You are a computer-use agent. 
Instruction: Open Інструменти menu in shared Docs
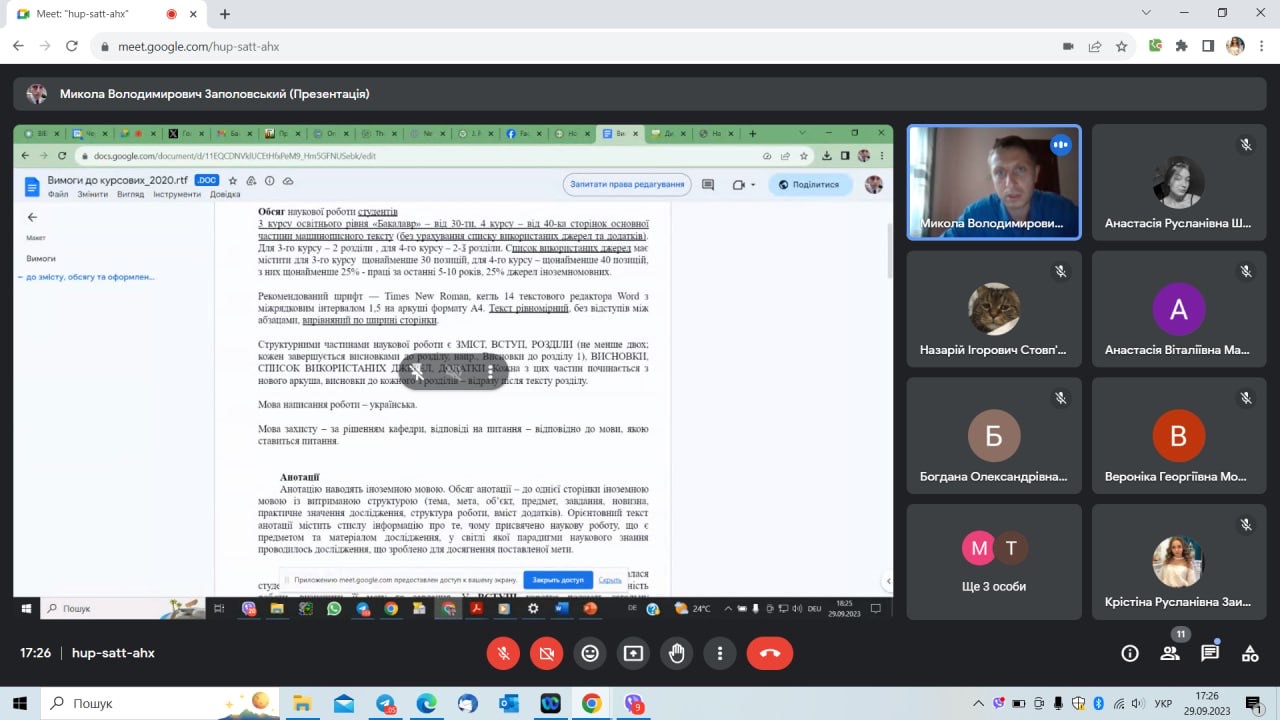click(x=176, y=194)
